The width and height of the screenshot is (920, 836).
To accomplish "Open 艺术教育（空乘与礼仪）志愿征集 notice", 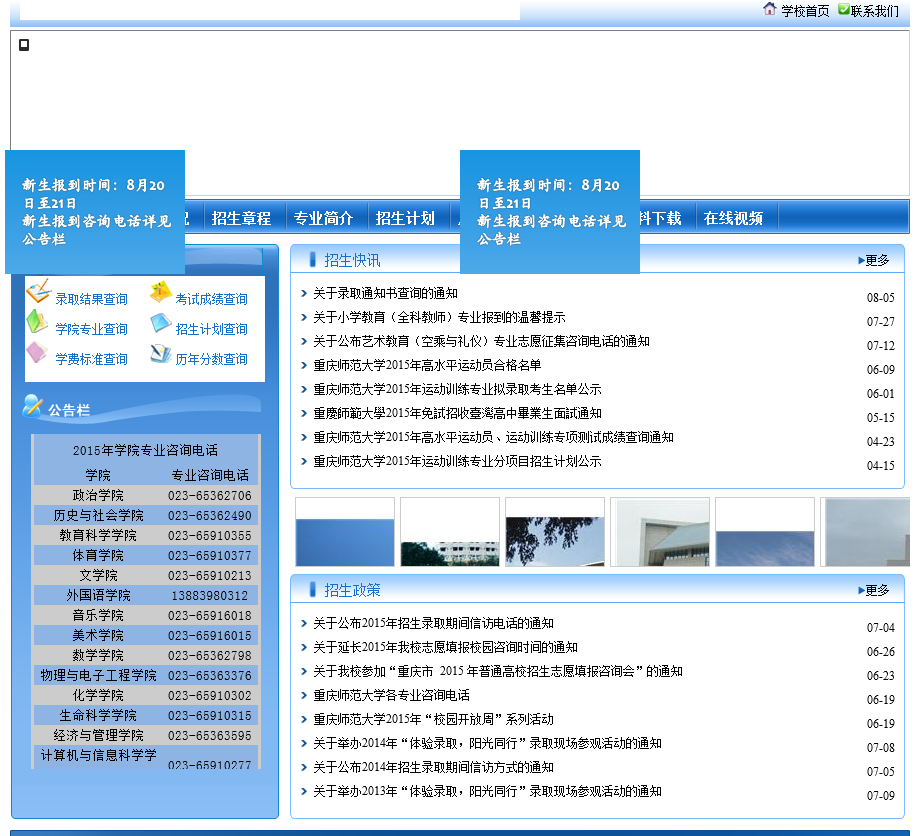I will (x=481, y=341).
